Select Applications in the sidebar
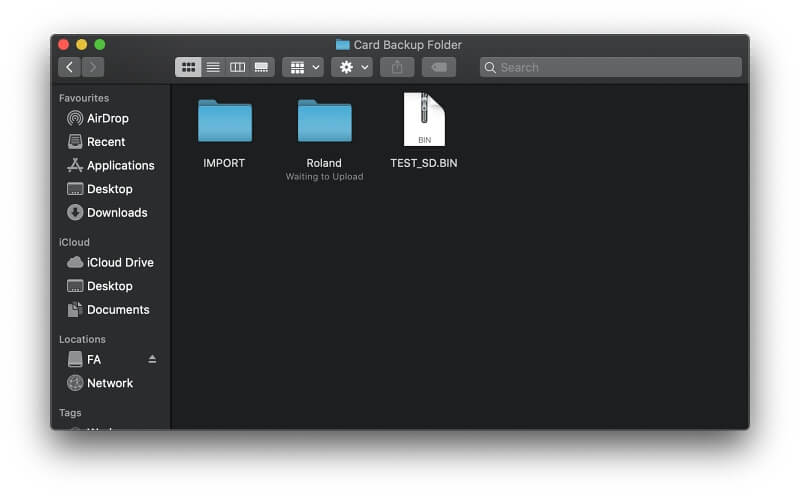The width and height of the screenshot is (800, 497). (120, 165)
